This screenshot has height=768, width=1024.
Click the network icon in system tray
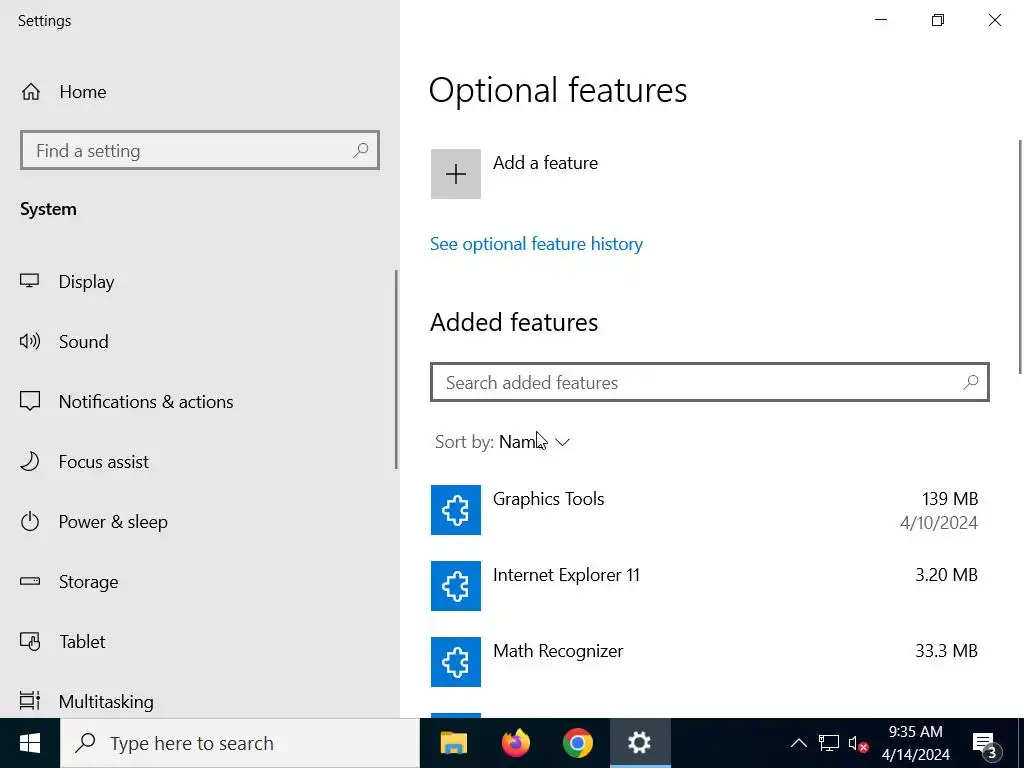click(829, 743)
